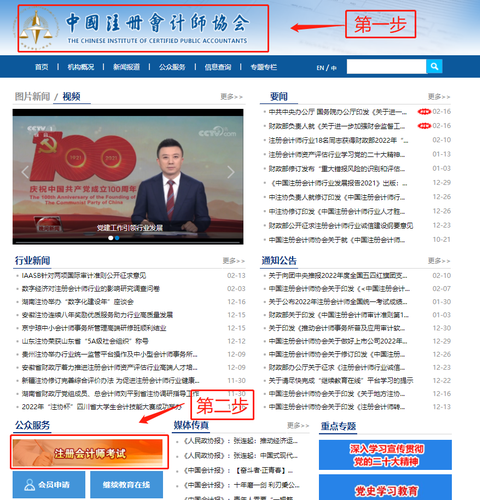This screenshot has height=500, width=480.
Task: Open the 行业新闻 section heading
Action: [x=32, y=261]
